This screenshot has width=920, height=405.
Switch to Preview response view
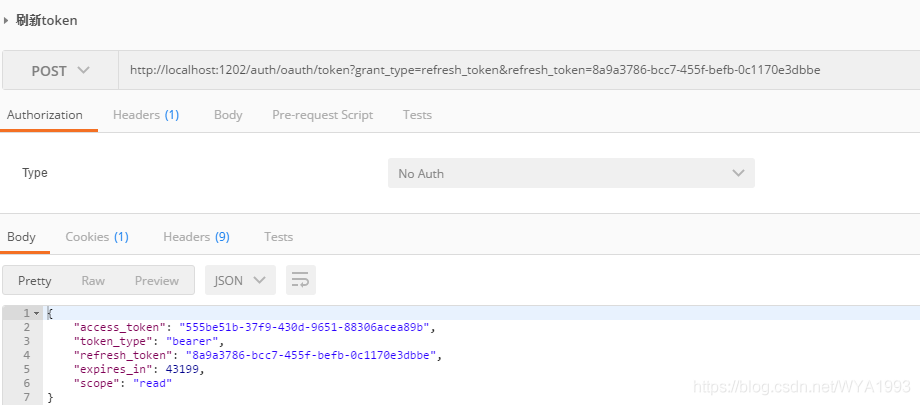157,281
